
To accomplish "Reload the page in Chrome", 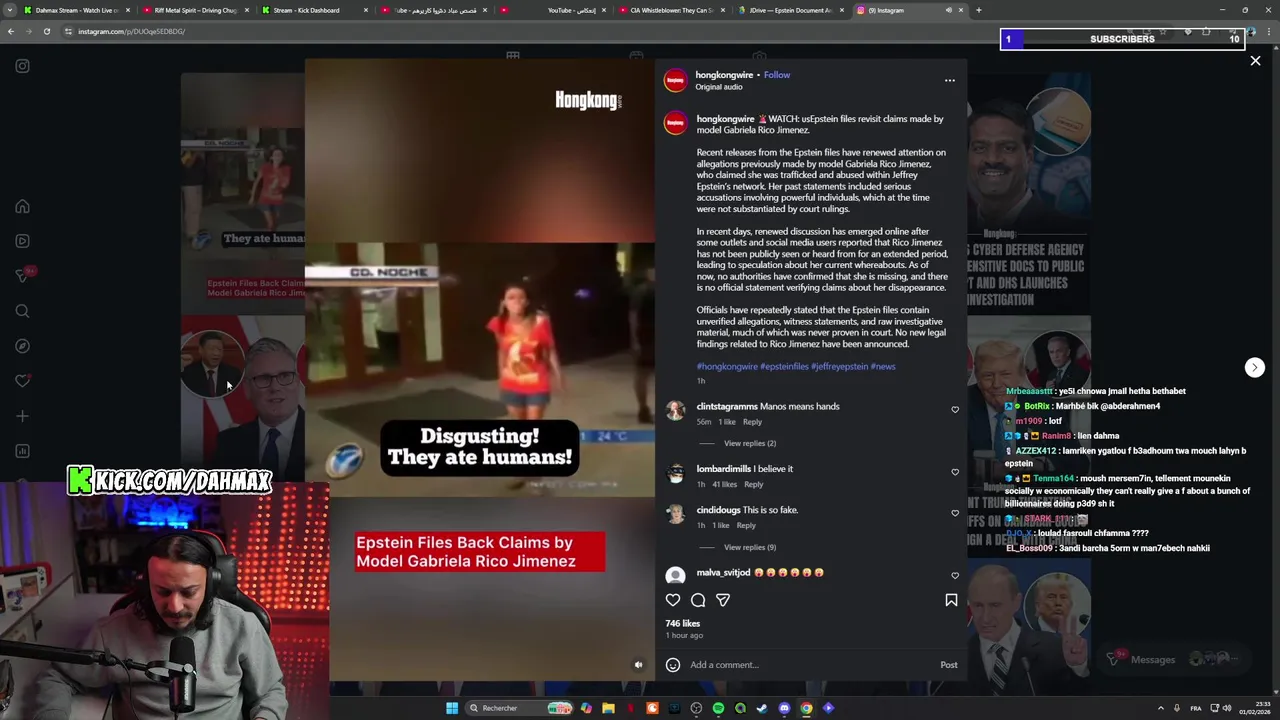I will [46, 31].
